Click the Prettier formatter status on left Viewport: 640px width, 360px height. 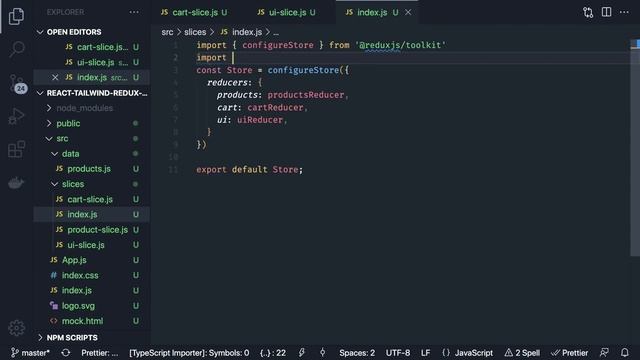point(100,353)
